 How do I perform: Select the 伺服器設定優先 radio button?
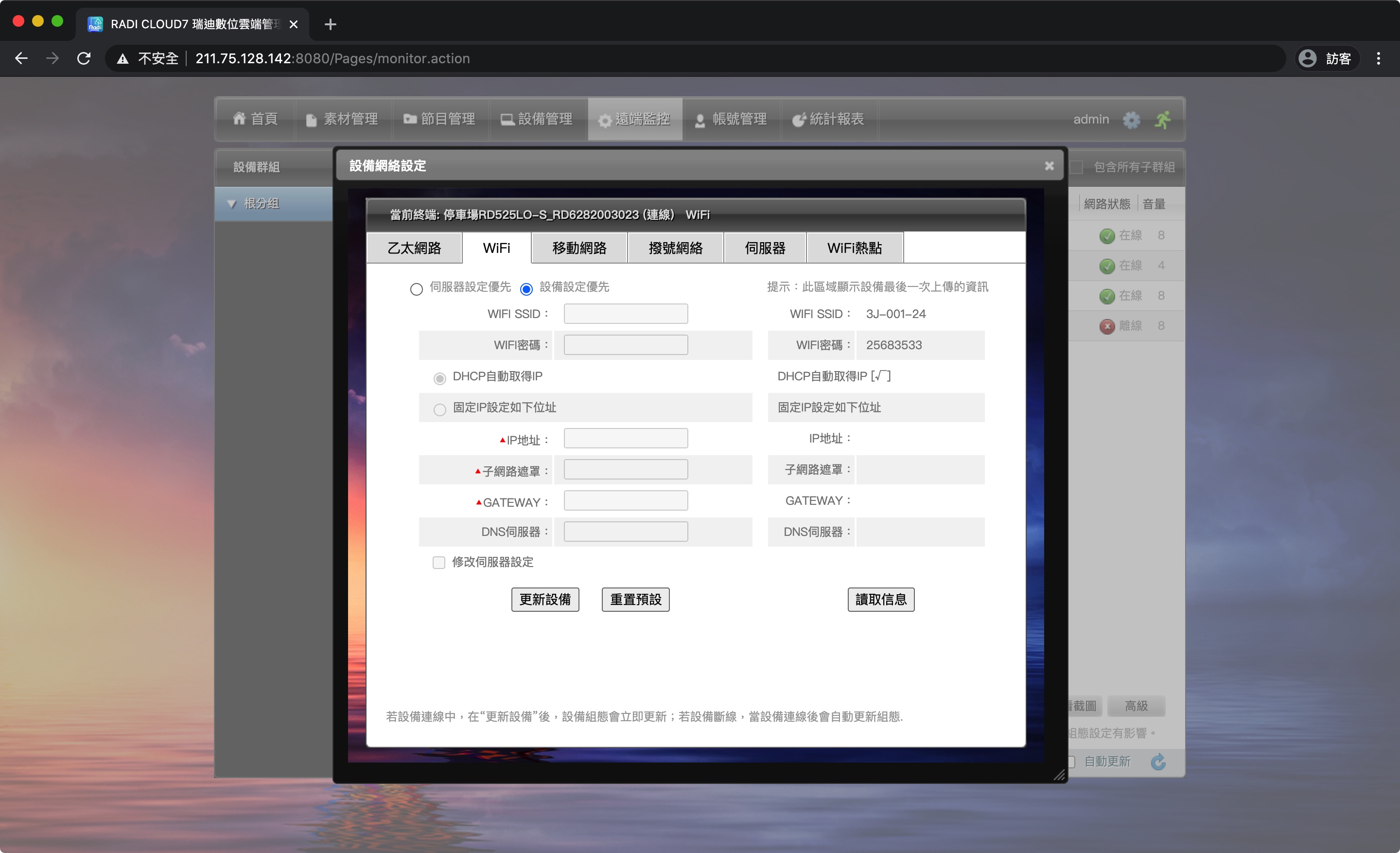(417, 289)
